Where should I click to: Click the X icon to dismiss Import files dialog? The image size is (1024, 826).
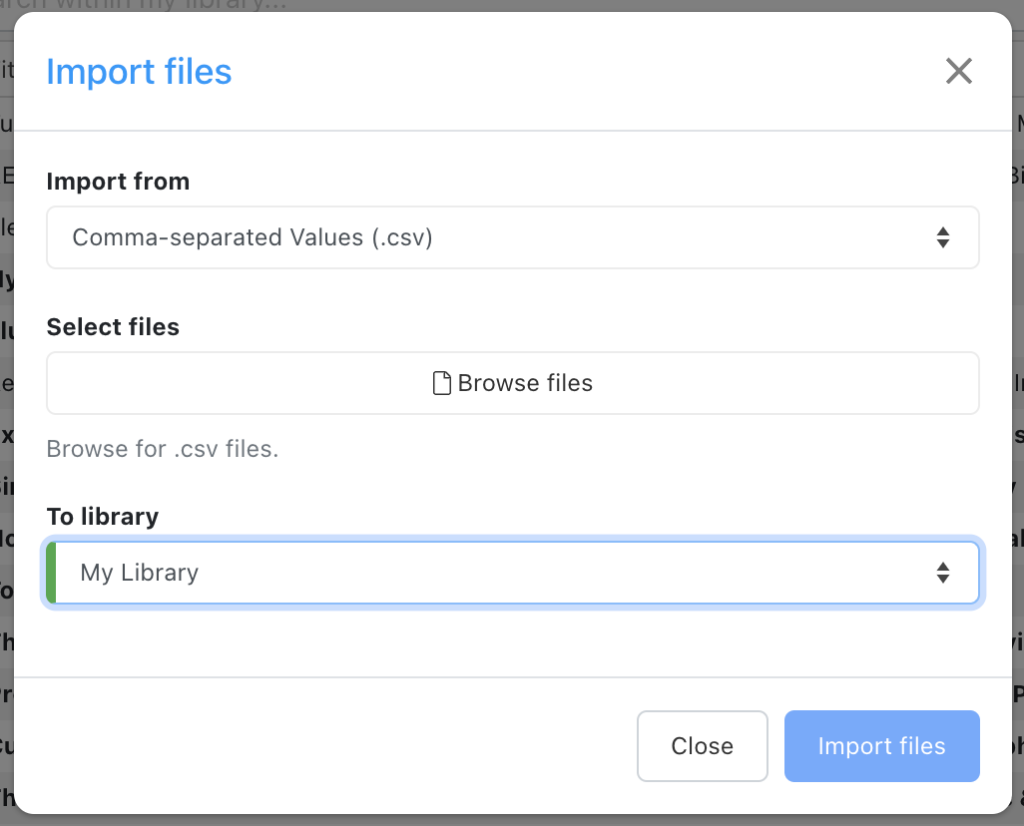tap(958, 71)
